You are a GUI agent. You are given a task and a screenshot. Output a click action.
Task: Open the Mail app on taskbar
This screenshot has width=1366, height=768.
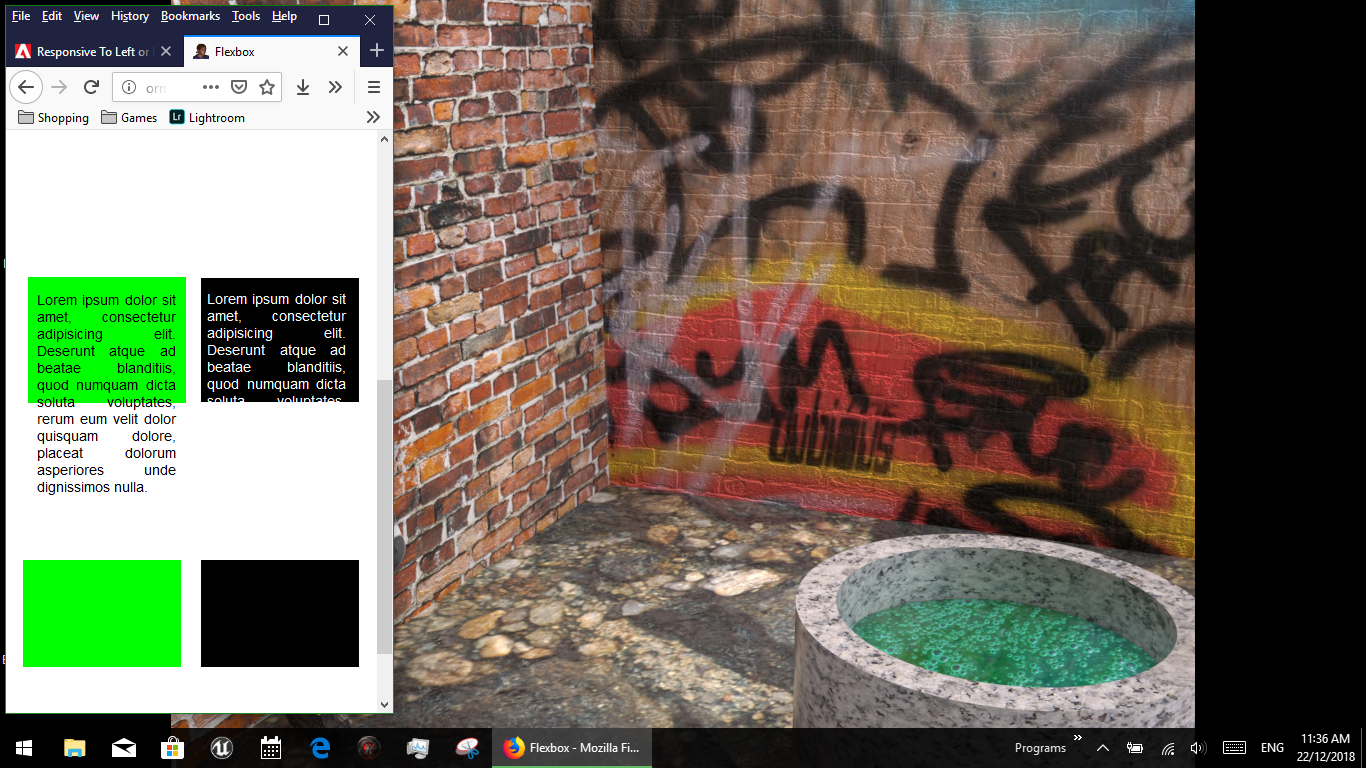click(x=124, y=748)
